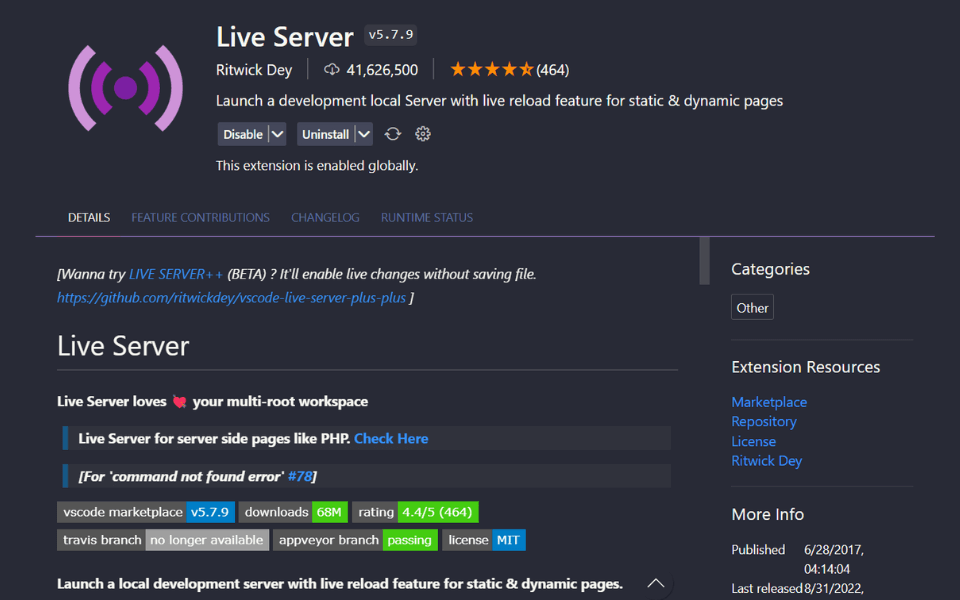Click the Live Server extension logo icon

(x=125, y=88)
